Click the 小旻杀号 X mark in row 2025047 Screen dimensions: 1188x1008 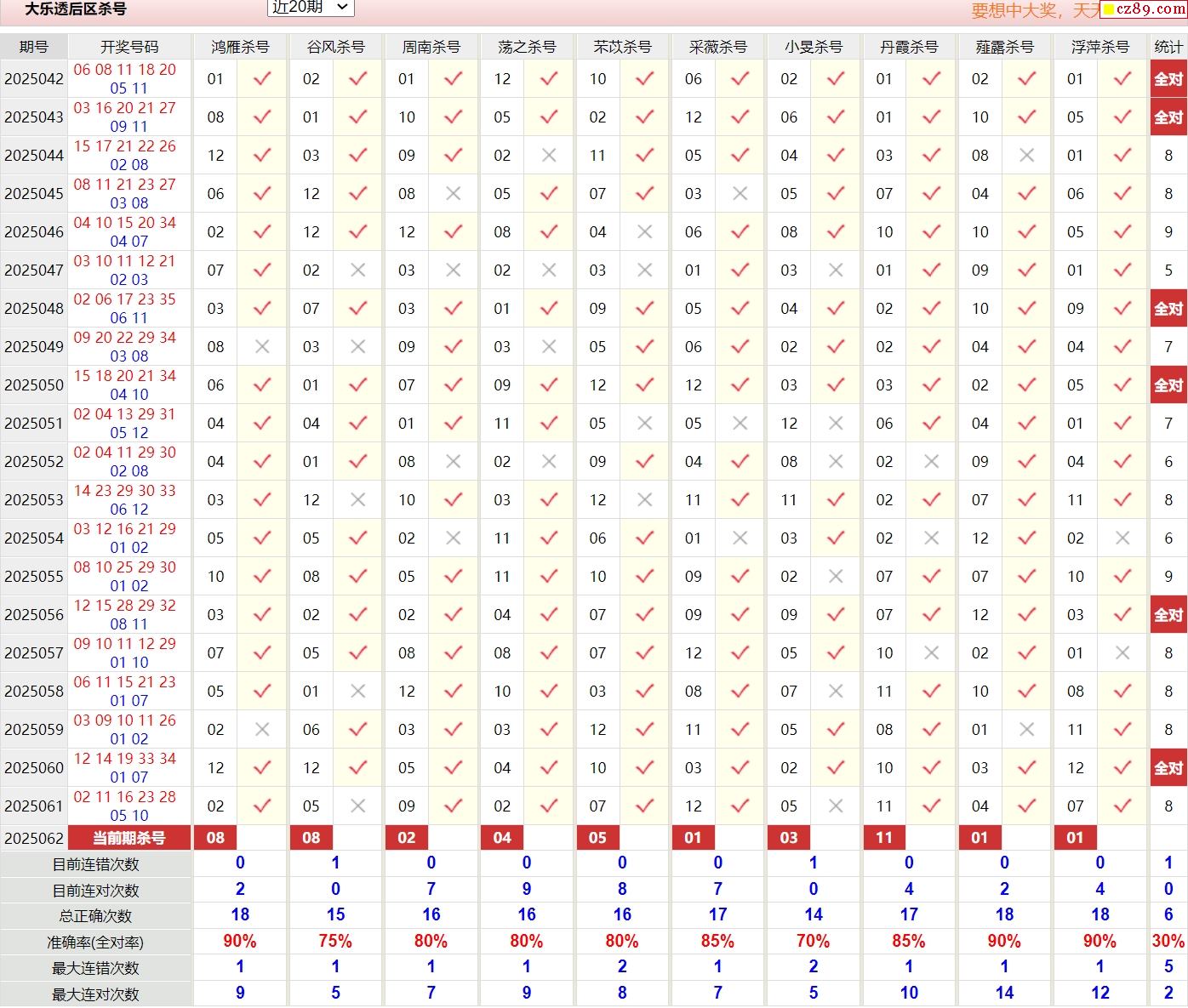click(x=836, y=271)
